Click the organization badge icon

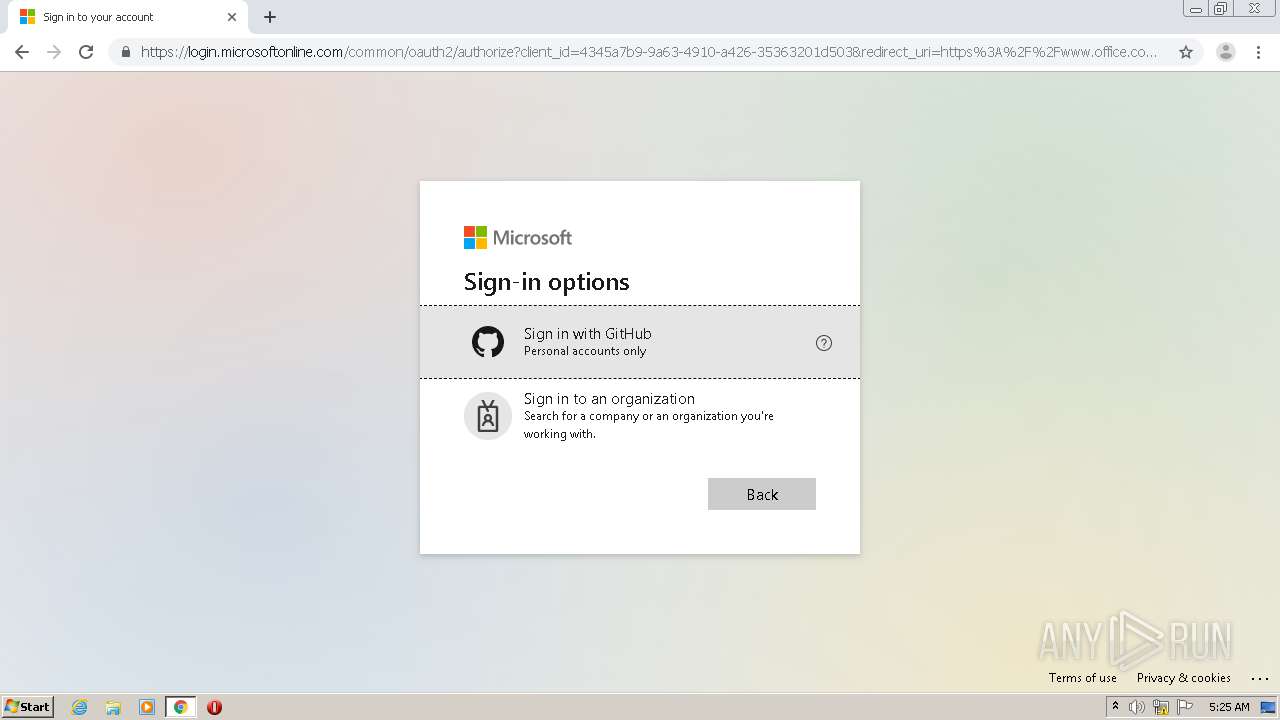488,415
